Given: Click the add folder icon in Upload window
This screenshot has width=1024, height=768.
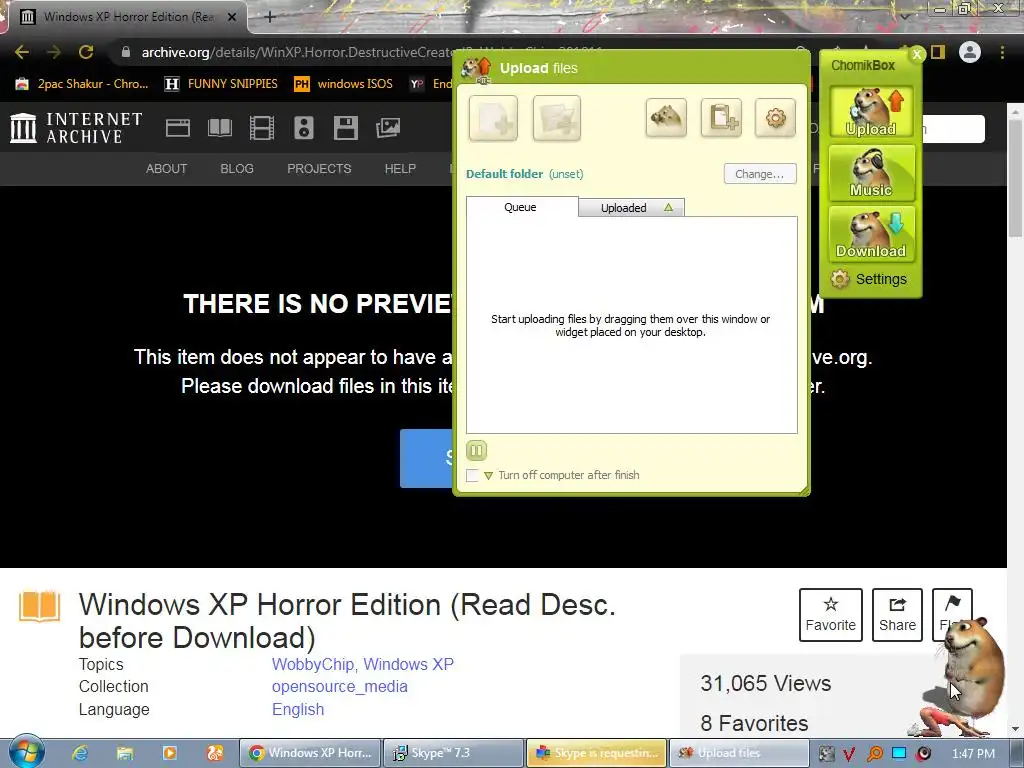Looking at the screenshot, I should [556, 118].
